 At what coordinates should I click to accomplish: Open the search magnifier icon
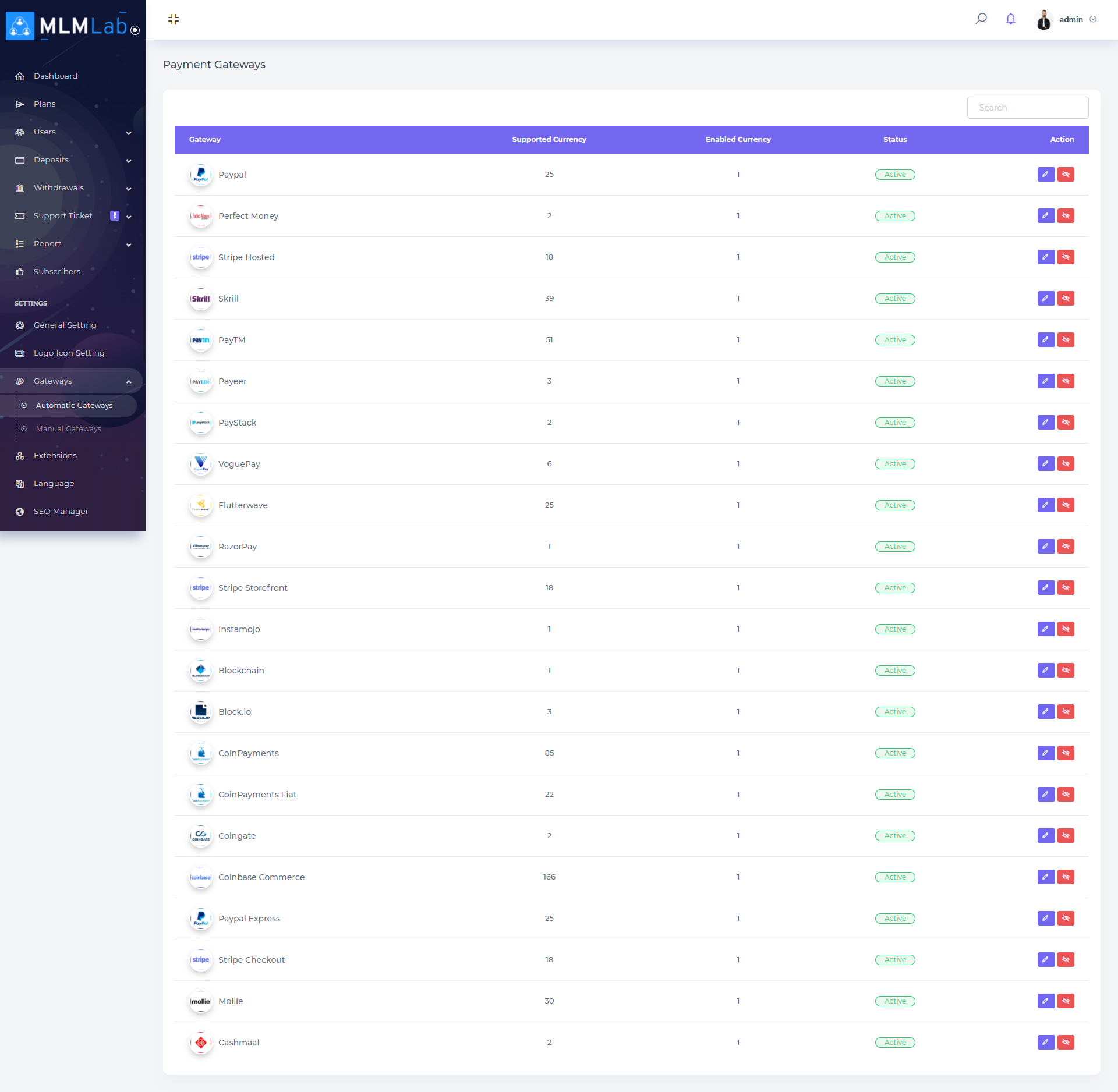tap(981, 19)
